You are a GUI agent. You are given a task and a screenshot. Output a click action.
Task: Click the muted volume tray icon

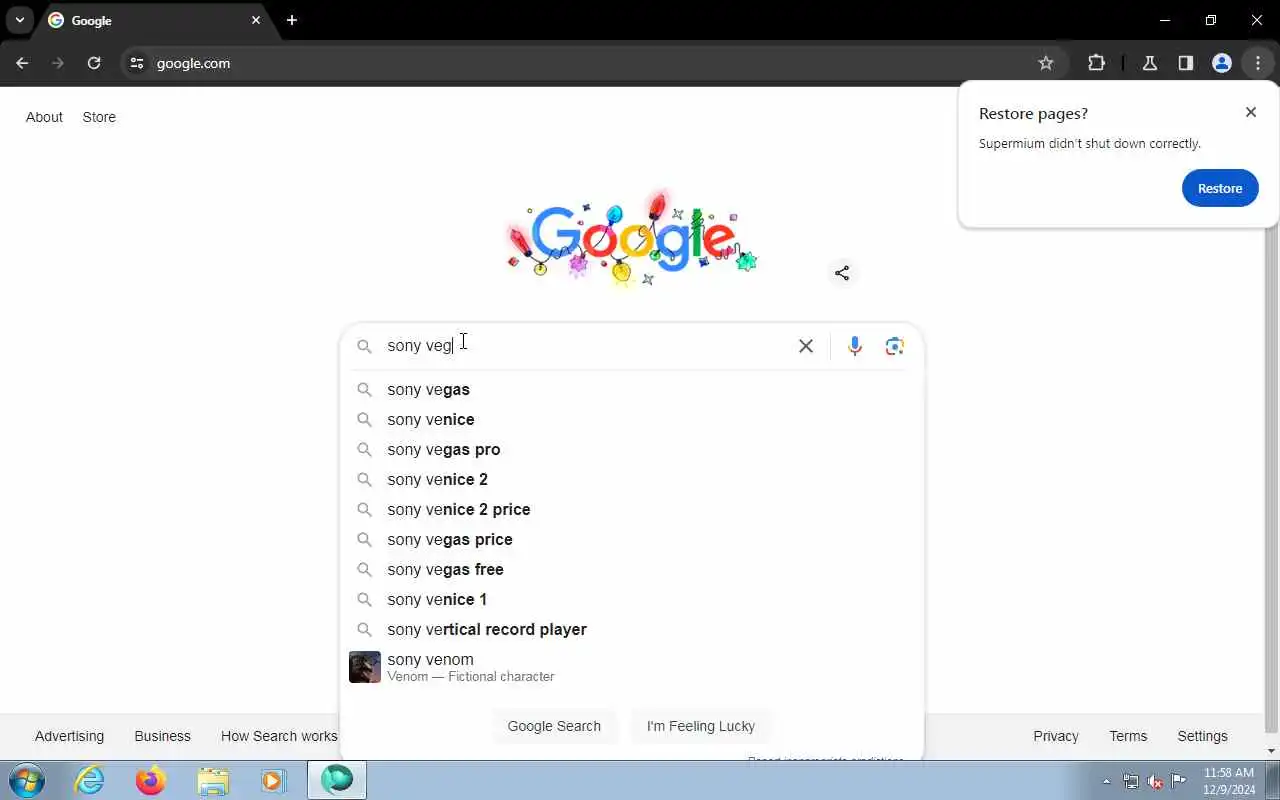pyautogui.click(x=1155, y=781)
